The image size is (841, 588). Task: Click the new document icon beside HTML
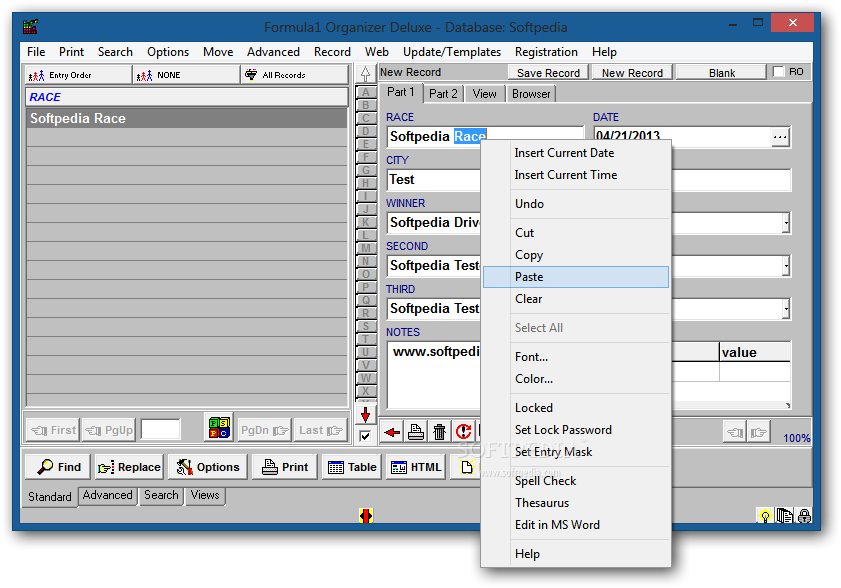467,467
